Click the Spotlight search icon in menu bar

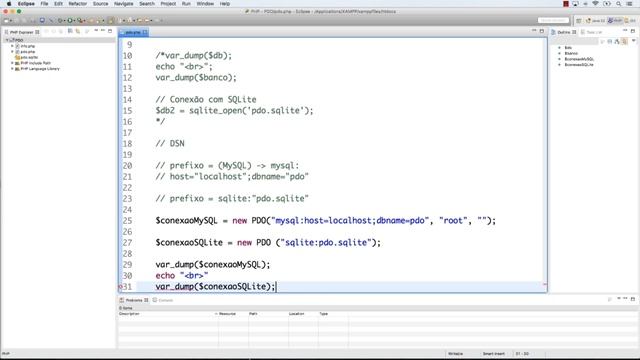pyautogui.click(x=618, y=4)
